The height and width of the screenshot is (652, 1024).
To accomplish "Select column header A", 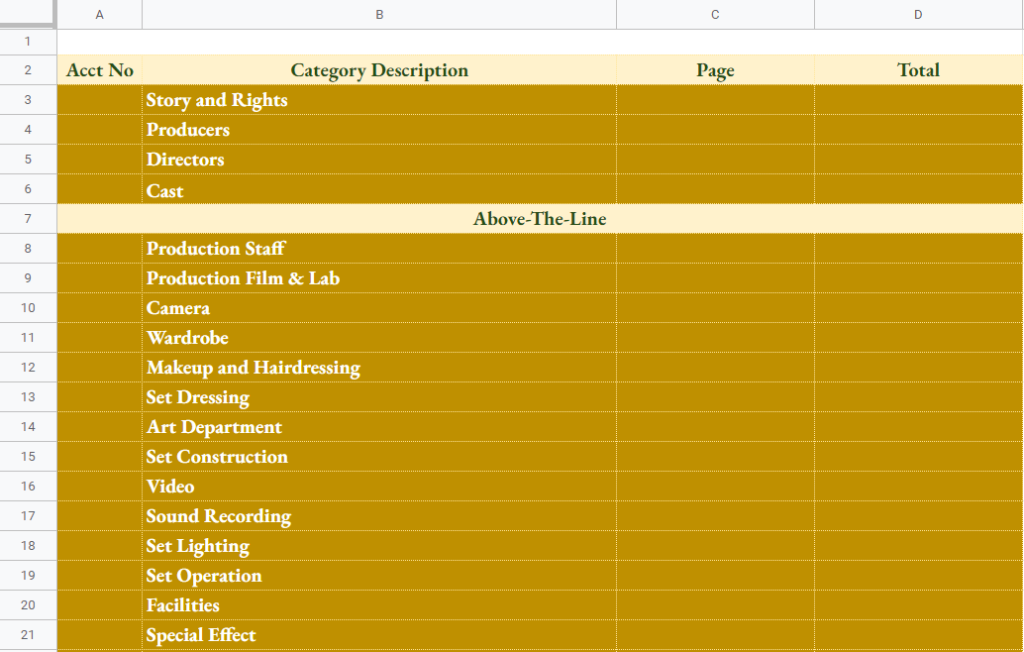I will pyautogui.click(x=99, y=15).
